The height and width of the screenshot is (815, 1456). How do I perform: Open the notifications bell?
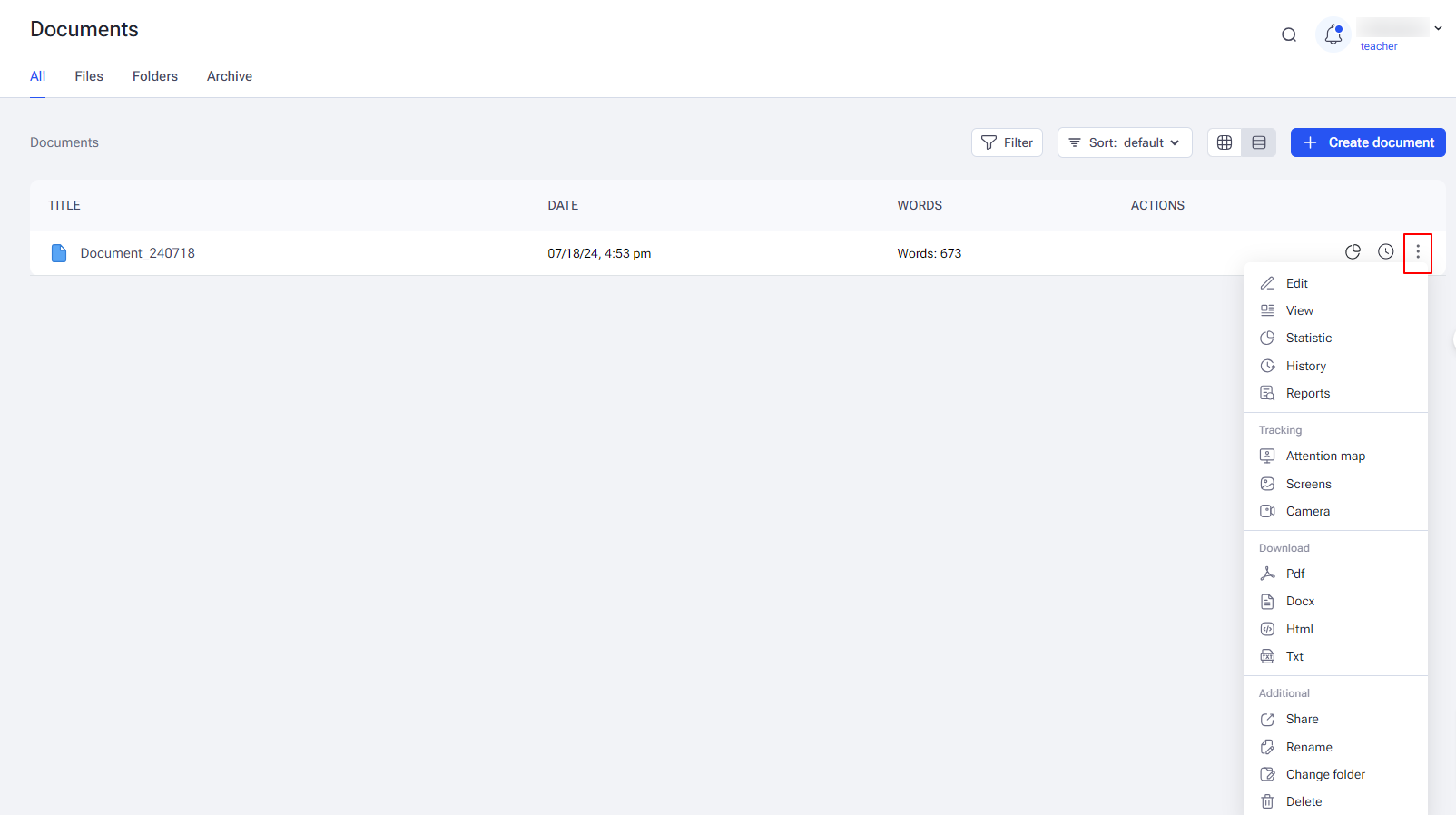click(1333, 35)
